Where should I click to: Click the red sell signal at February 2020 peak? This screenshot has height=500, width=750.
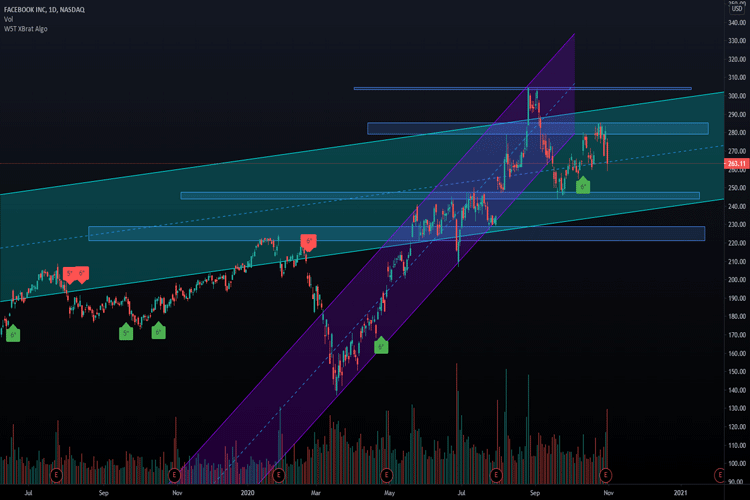(x=309, y=241)
